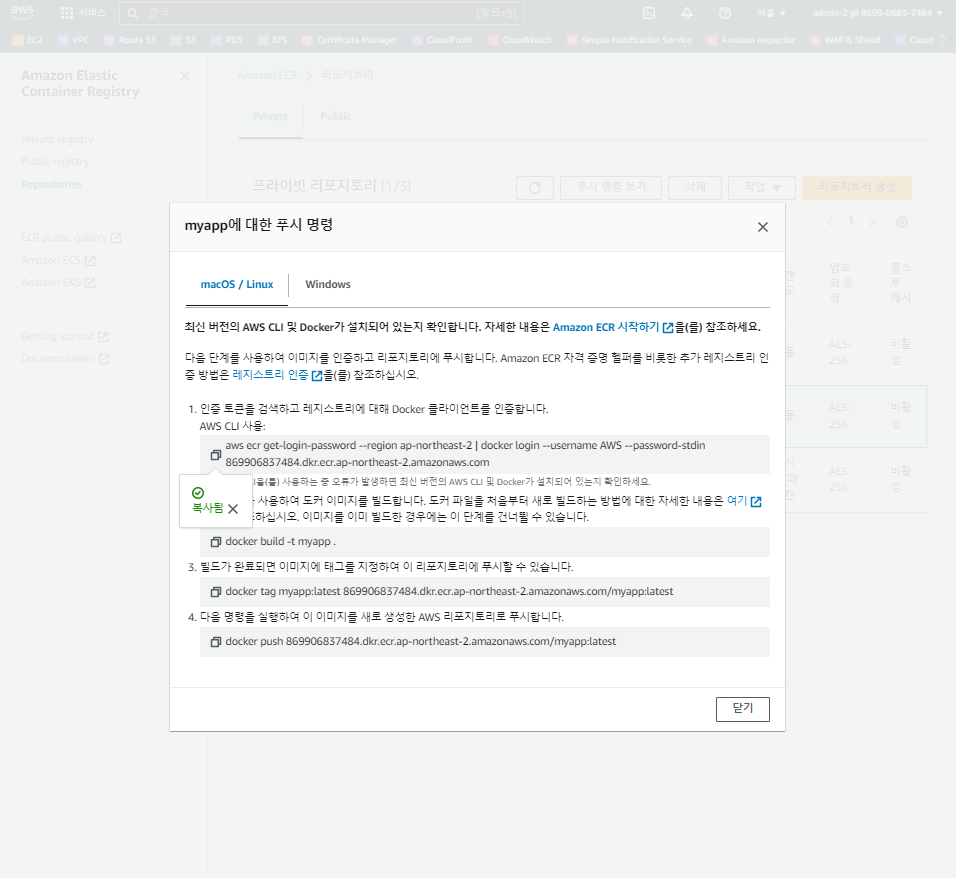This screenshot has height=878, width=956.
Task: Open Documentation external link
Action: point(65,359)
